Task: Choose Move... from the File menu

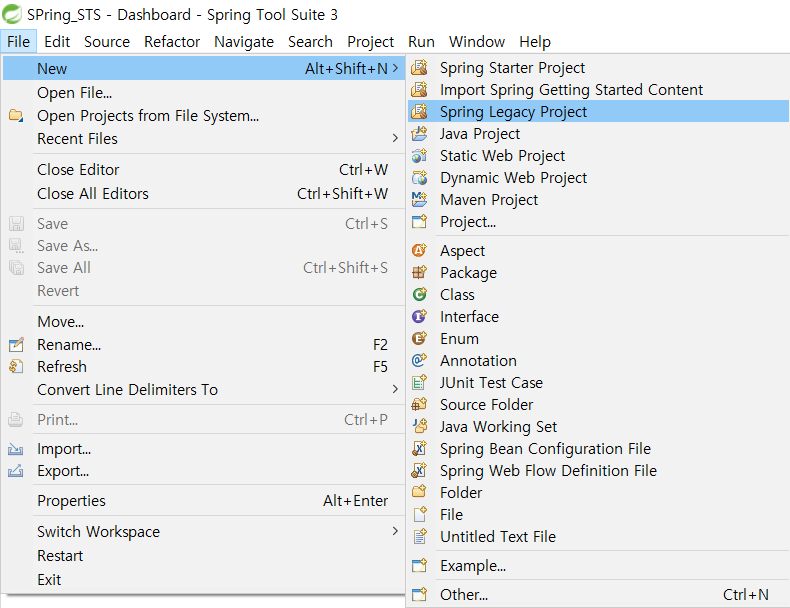Action: [204, 321]
